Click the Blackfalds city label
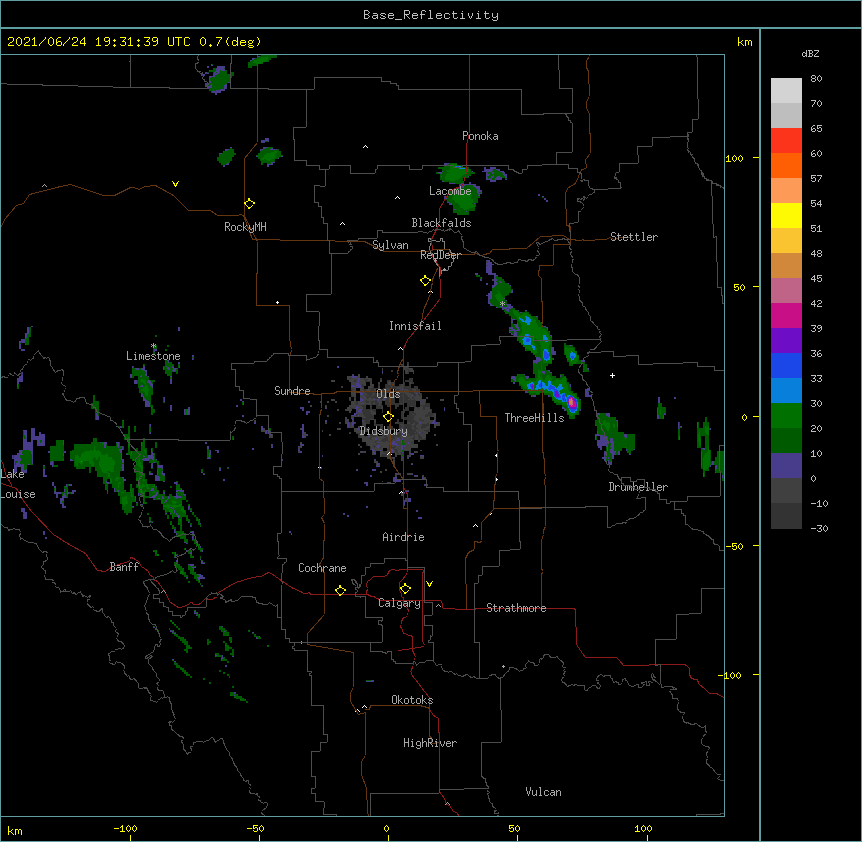The width and height of the screenshot is (862, 842). point(441,223)
